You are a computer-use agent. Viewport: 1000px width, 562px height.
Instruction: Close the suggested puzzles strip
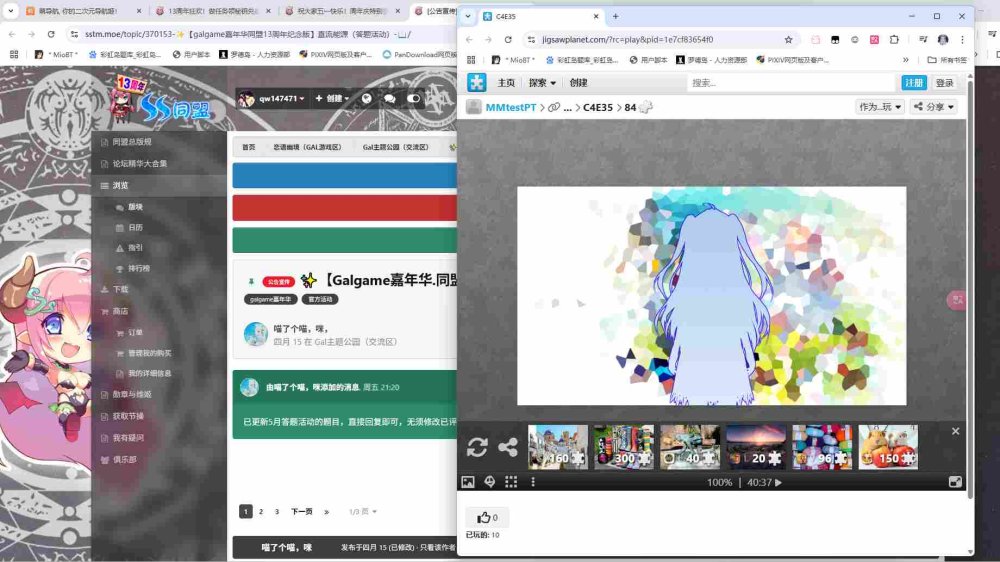(955, 431)
